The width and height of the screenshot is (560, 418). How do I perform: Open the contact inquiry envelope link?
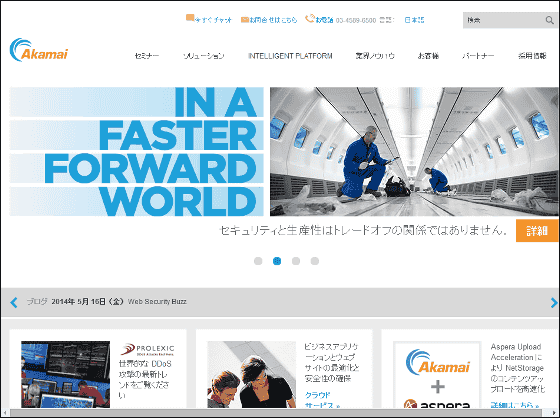click(x=269, y=20)
